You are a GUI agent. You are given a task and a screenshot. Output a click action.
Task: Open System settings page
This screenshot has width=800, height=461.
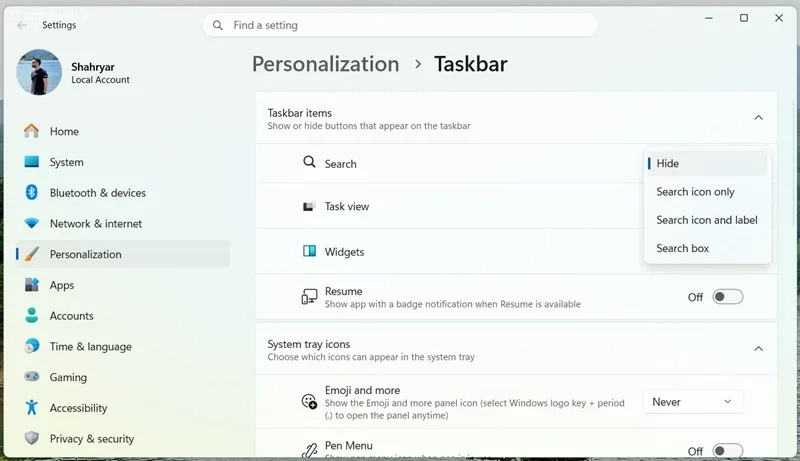pyautogui.click(x=122, y=162)
